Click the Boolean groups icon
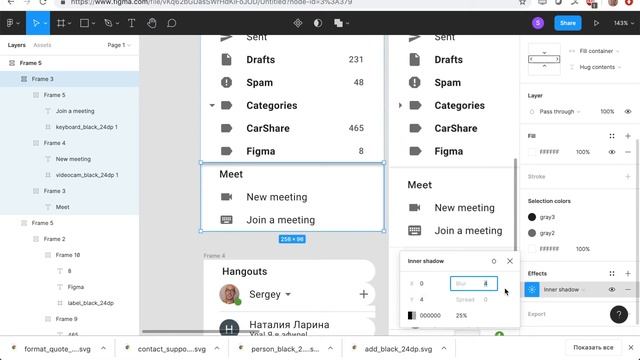Screen dimensions: 640x360 [338, 23]
